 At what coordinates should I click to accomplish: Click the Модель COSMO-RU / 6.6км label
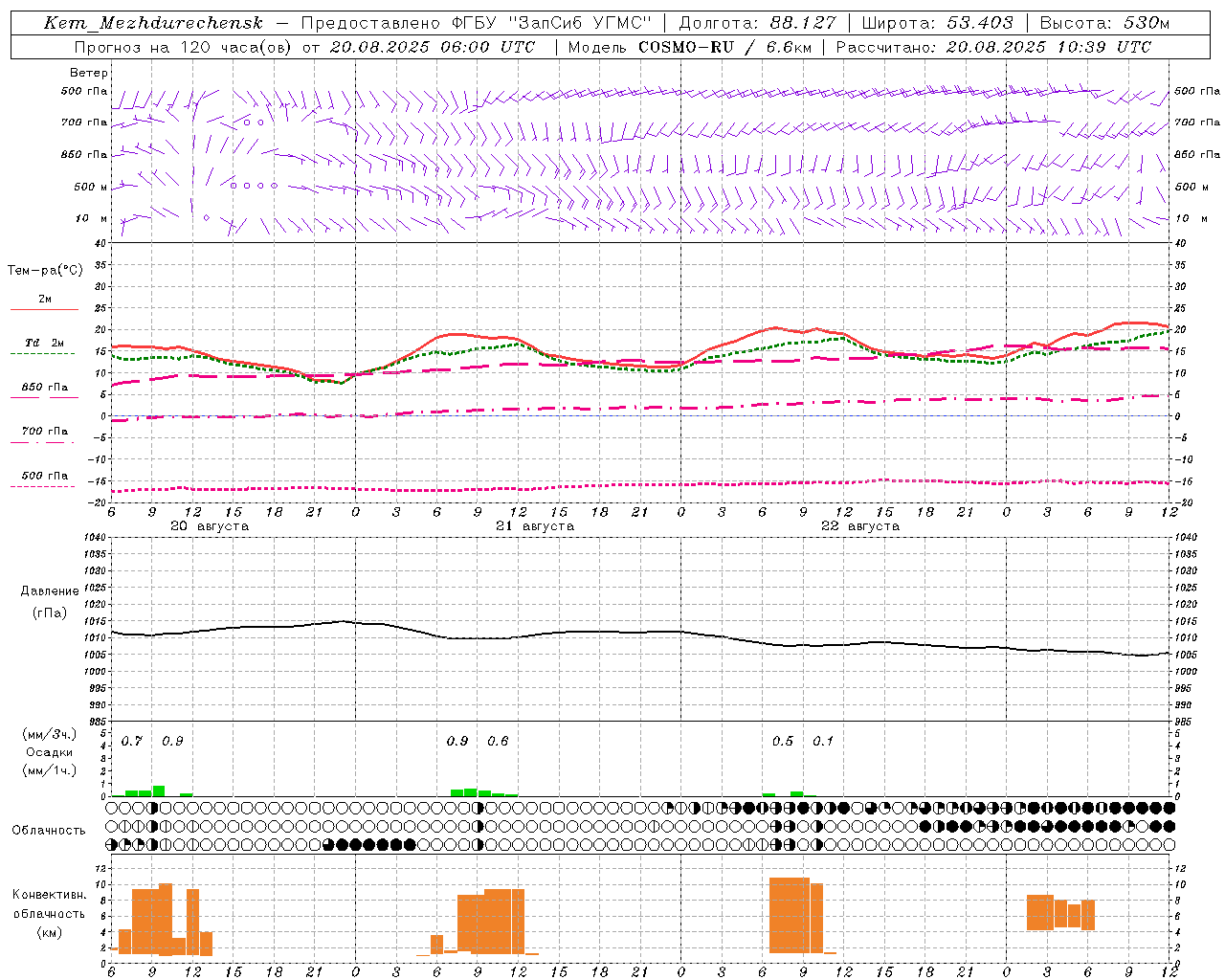pyautogui.click(x=690, y=47)
